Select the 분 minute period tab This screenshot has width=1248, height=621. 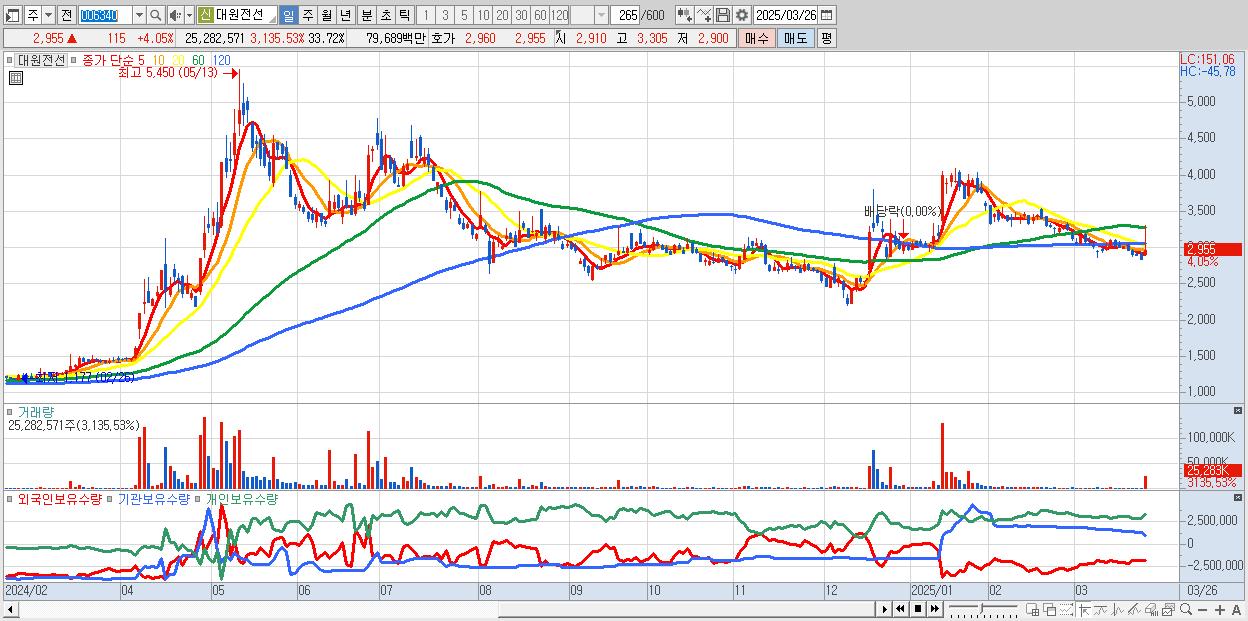(365, 15)
